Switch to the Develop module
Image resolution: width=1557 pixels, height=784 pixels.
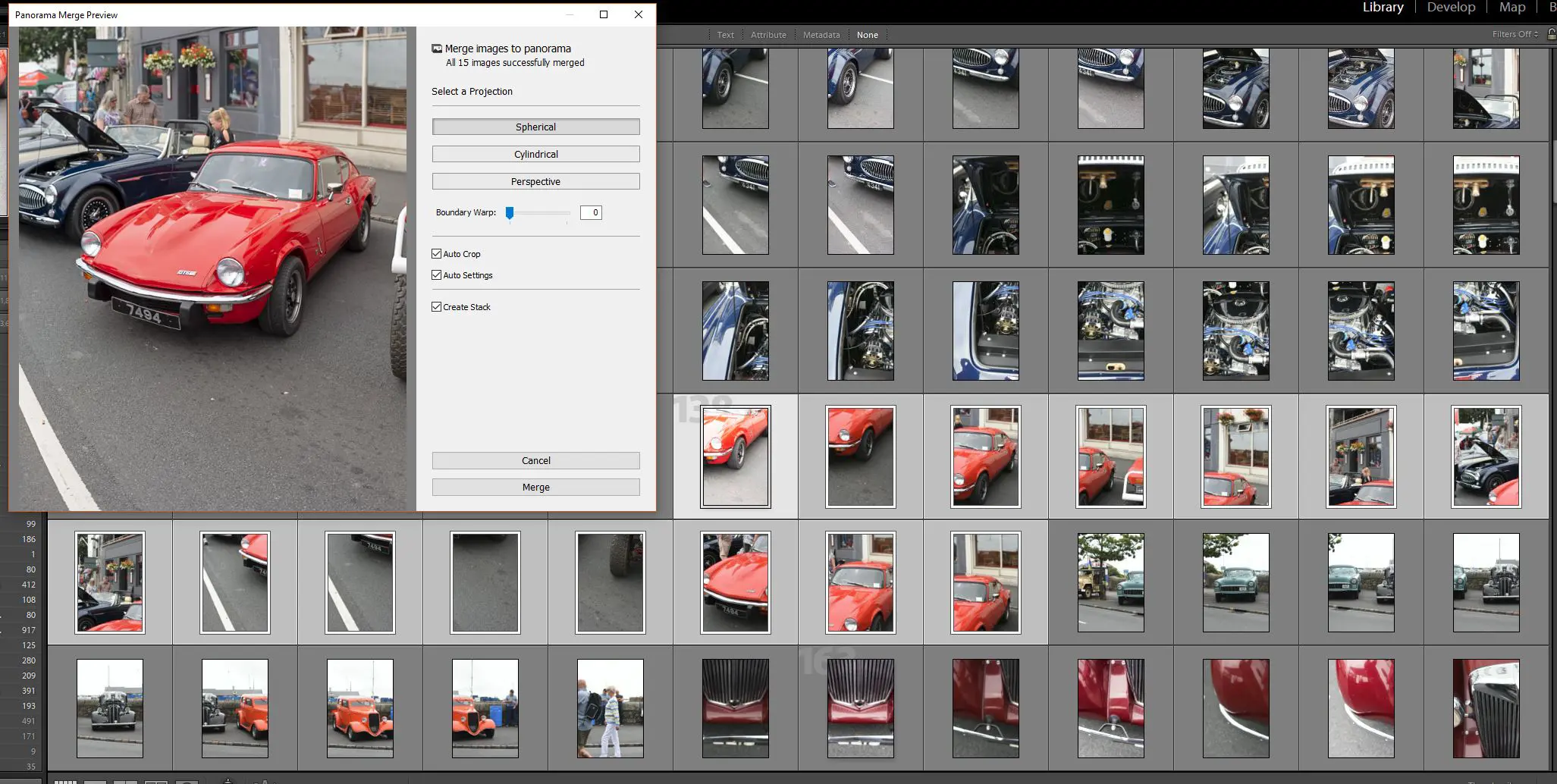[x=1451, y=8]
